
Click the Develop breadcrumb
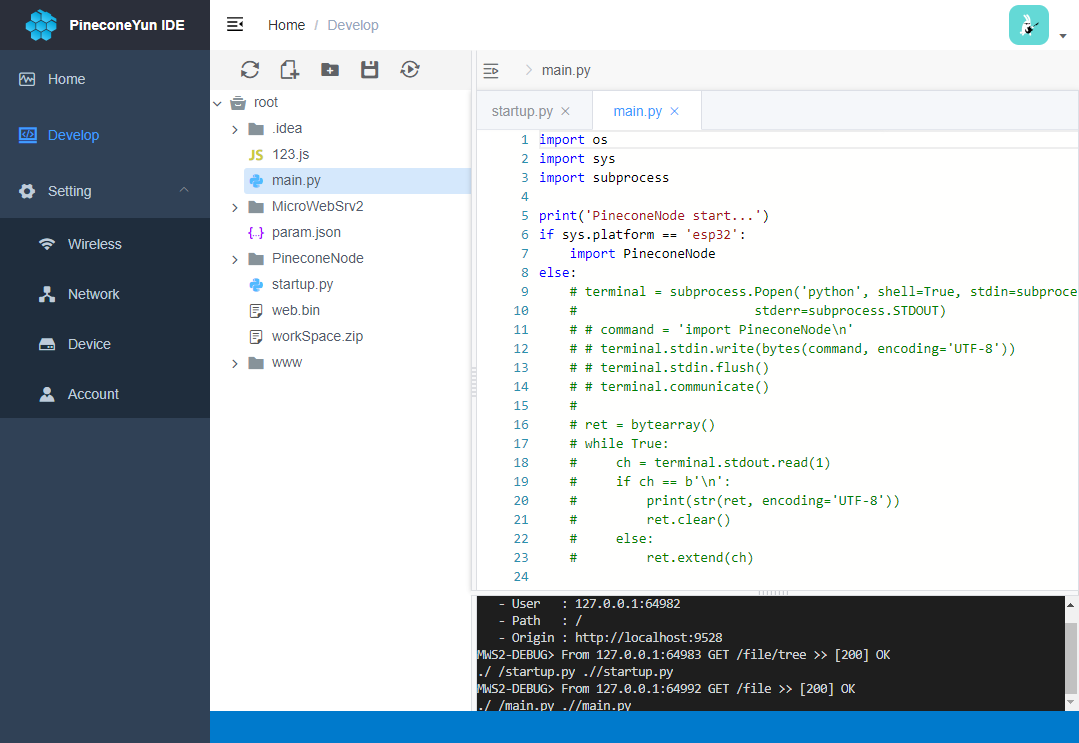[353, 25]
